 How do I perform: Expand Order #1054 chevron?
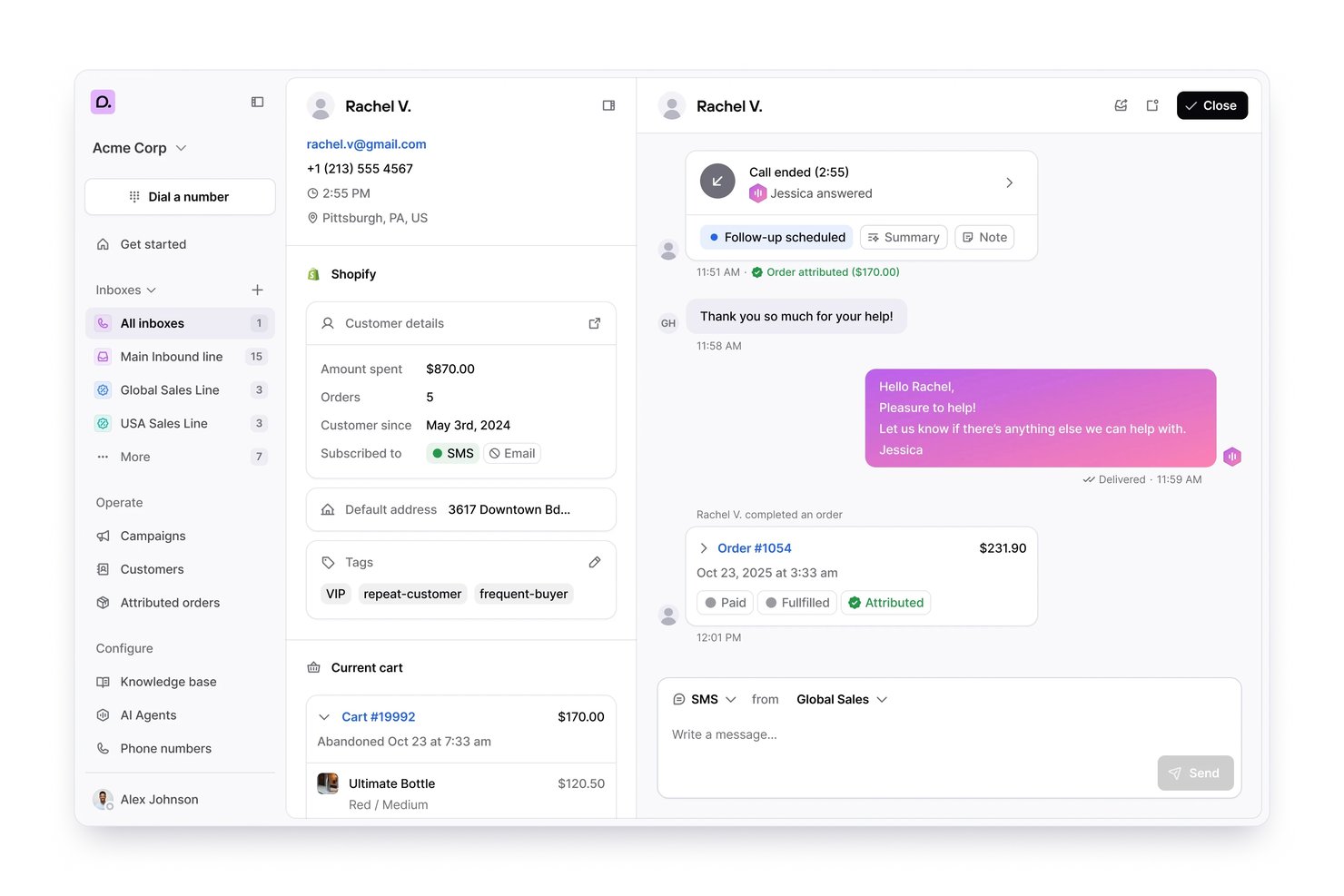(704, 548)
